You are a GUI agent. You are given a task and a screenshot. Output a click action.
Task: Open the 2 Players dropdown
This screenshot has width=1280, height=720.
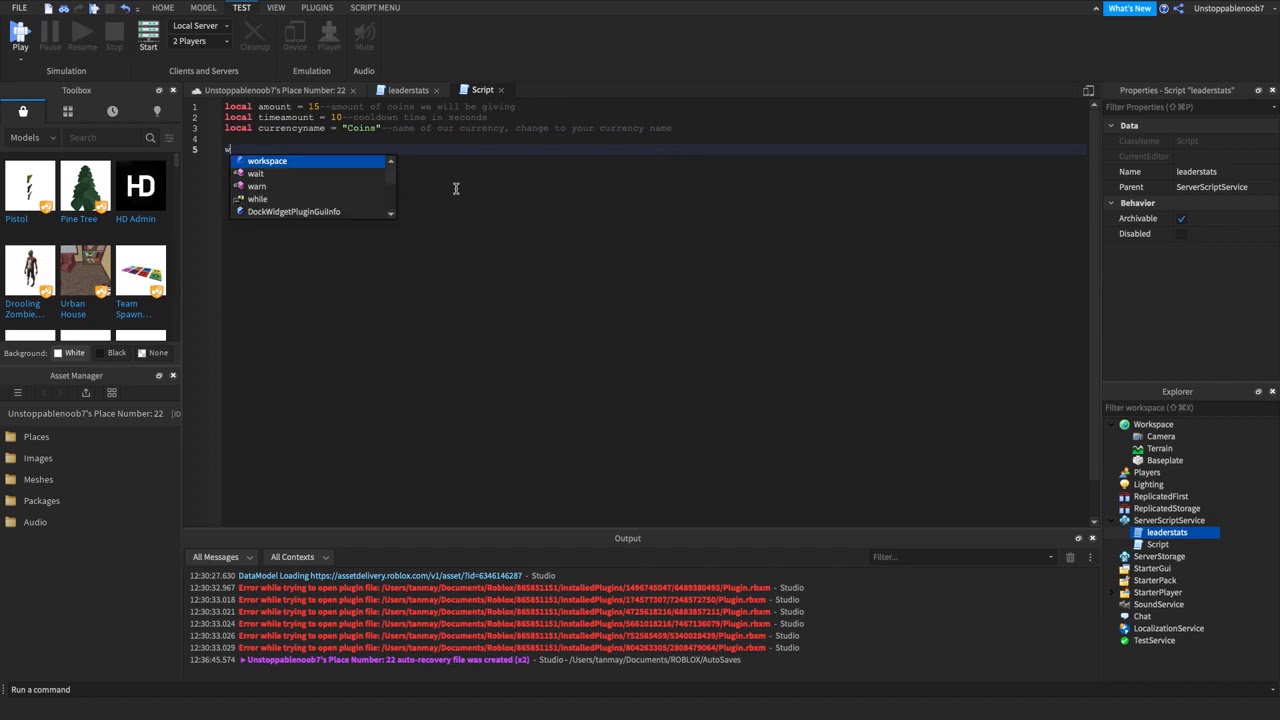pos(200,41)
